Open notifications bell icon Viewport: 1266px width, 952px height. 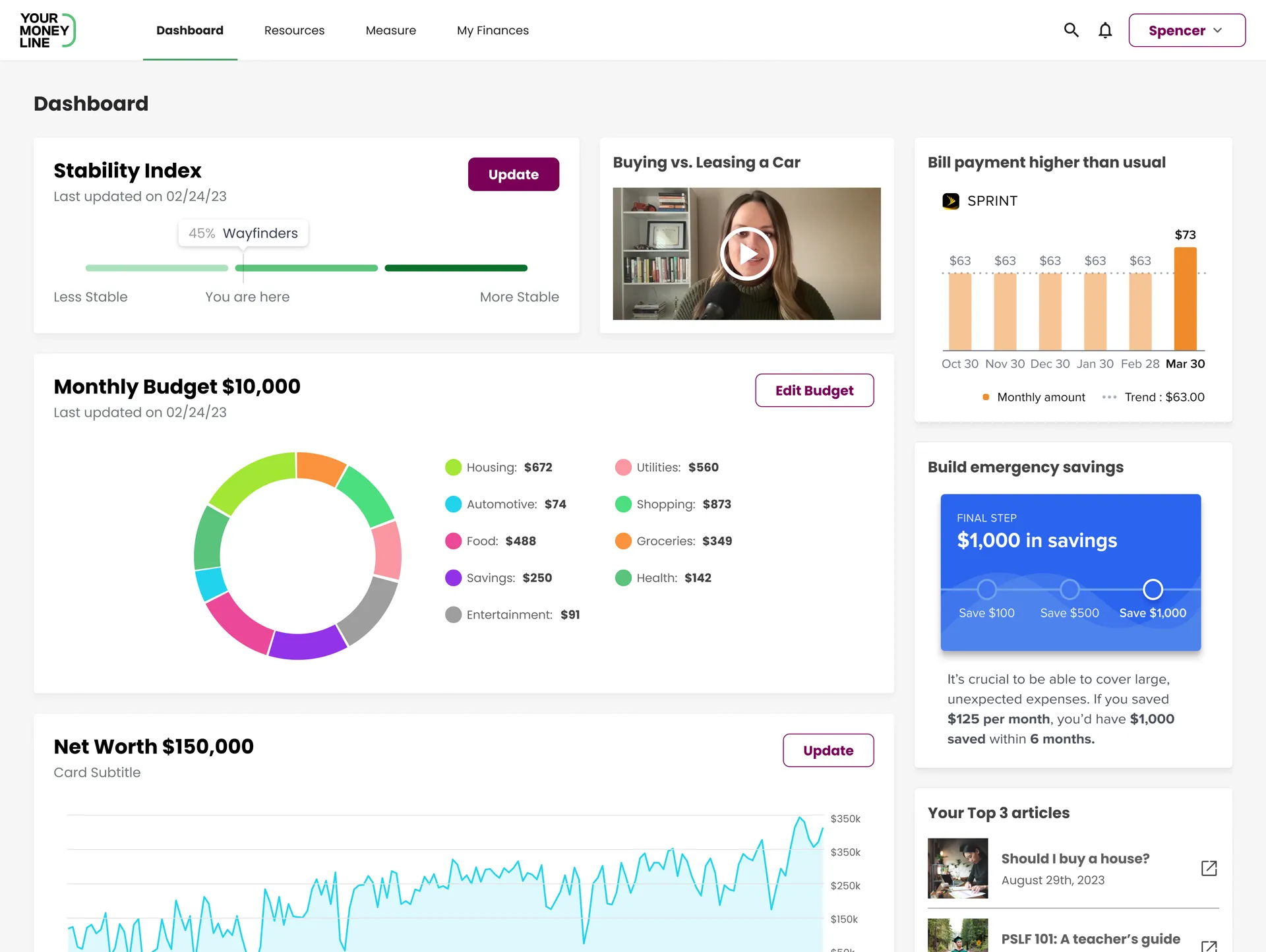coord(1105,30)
